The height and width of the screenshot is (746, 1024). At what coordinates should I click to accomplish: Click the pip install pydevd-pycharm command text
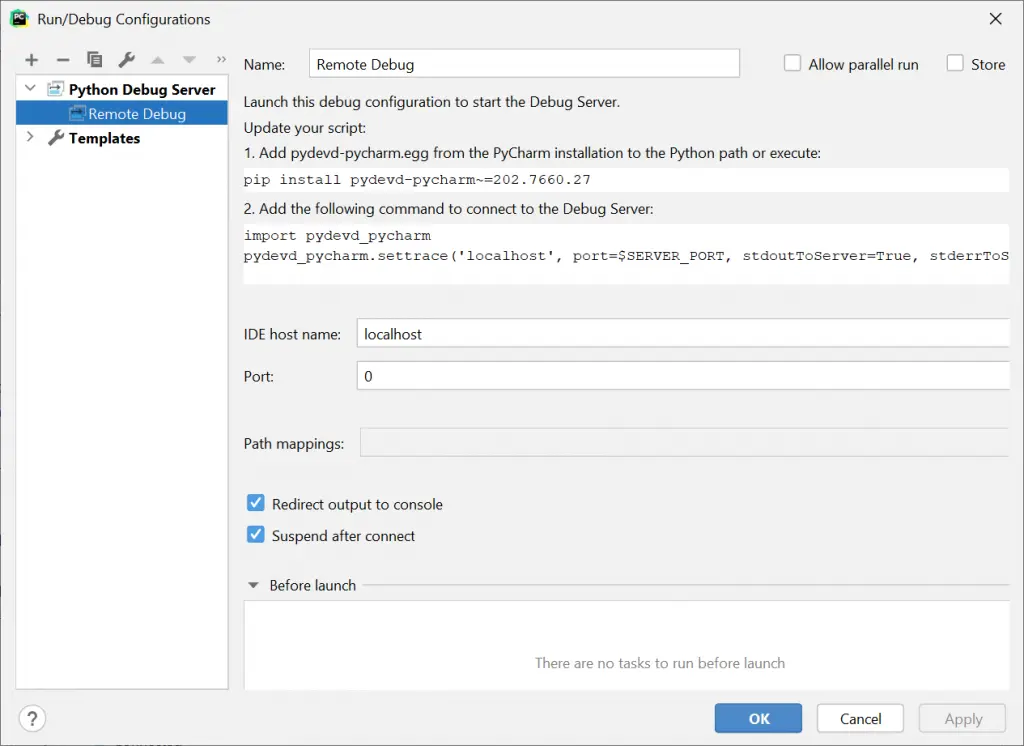[417, 180]
